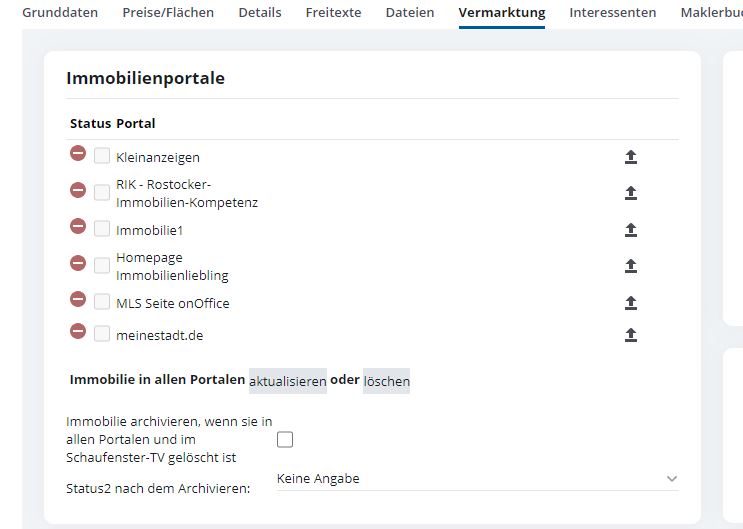Switch to the Grunddaten tab

(x=60, y=13)
